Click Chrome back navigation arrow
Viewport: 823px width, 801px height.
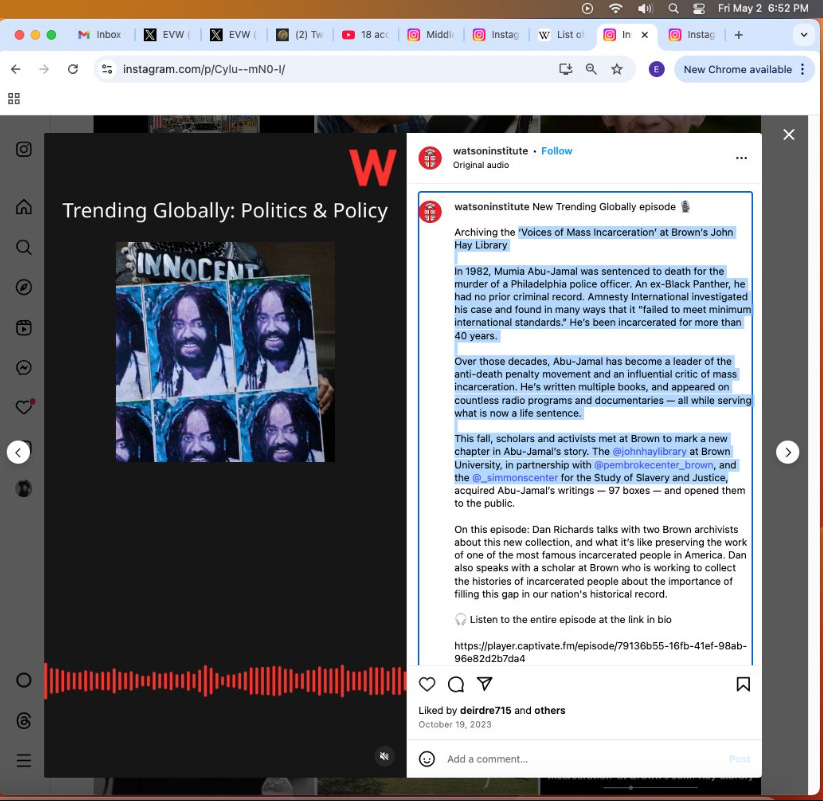pyautogui.click(x=16, y=69)
